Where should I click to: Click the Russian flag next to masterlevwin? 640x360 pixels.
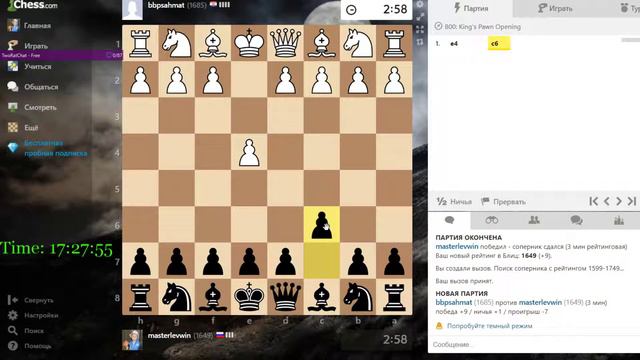220,335
